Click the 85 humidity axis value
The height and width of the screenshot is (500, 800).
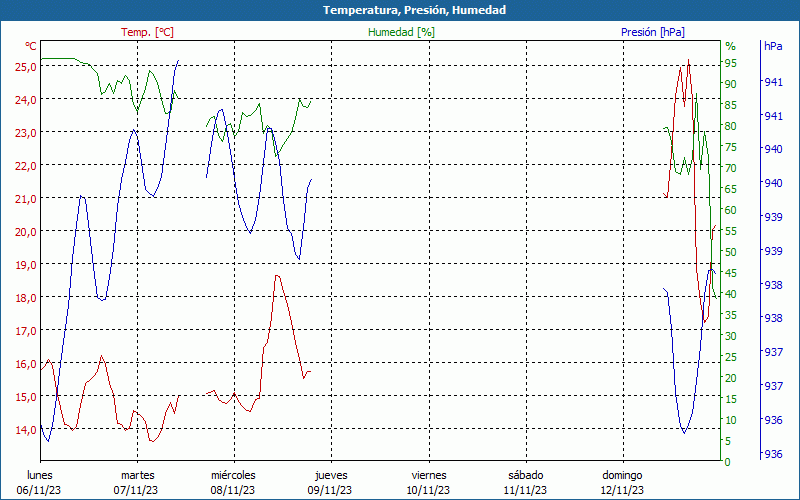731,105
